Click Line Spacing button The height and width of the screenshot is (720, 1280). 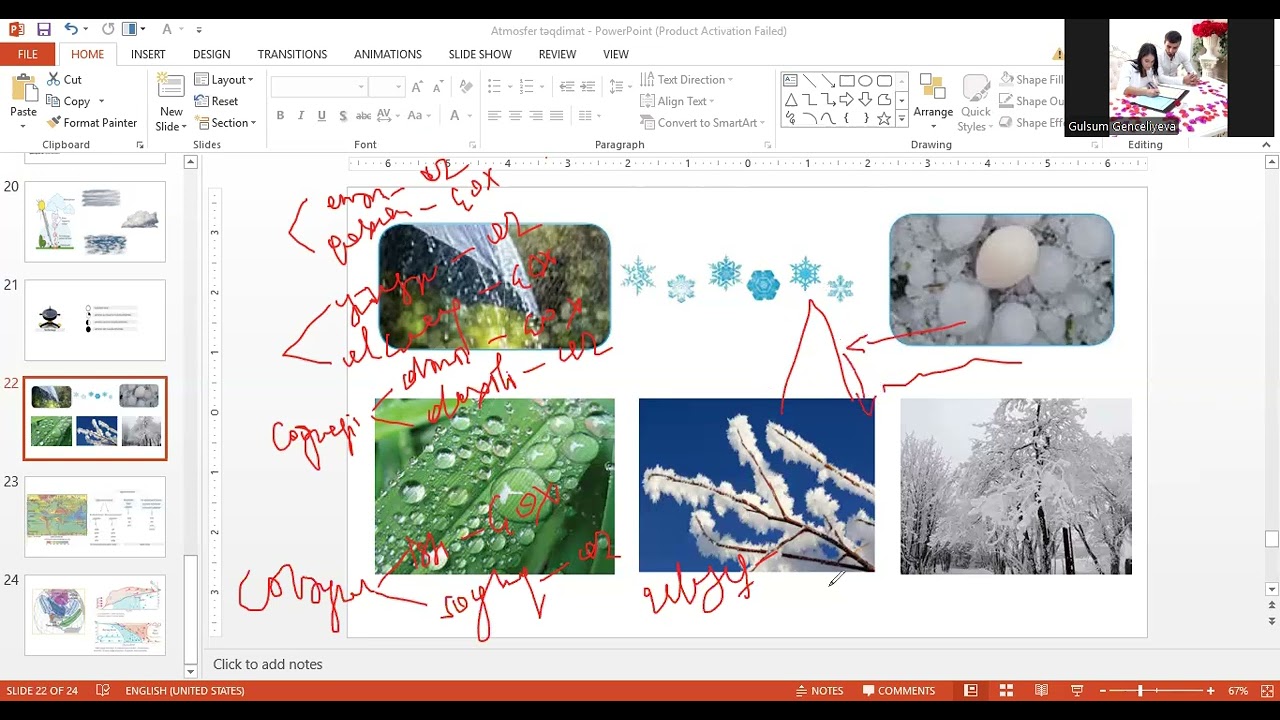click(619, 87)
